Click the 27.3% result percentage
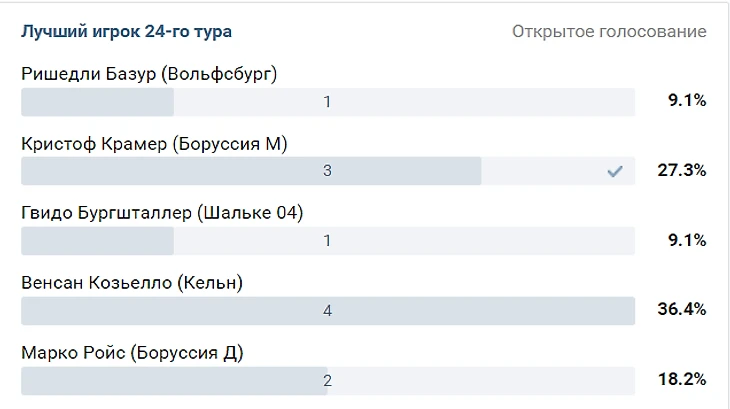Image resolution: width=730 pixels, height=409 pixels. pos(682,170)
